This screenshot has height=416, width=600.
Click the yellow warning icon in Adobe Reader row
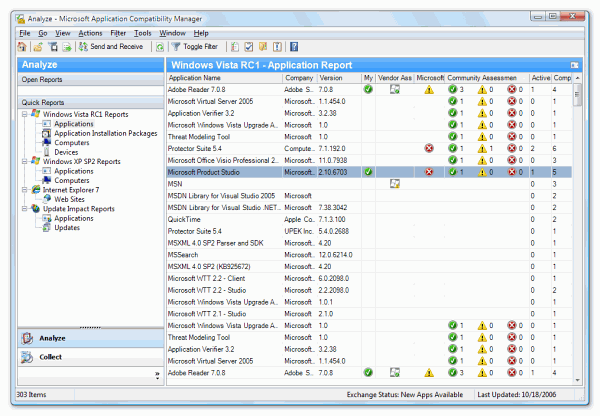coord(429,89)
